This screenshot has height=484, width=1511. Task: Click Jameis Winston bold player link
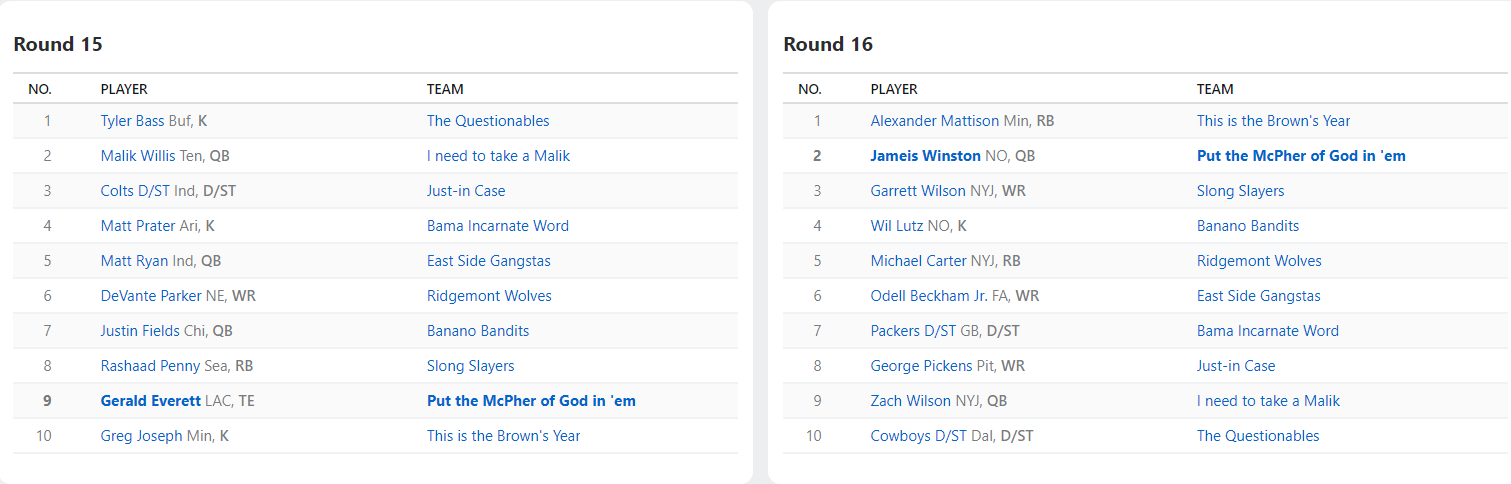[x=925, y=156]
